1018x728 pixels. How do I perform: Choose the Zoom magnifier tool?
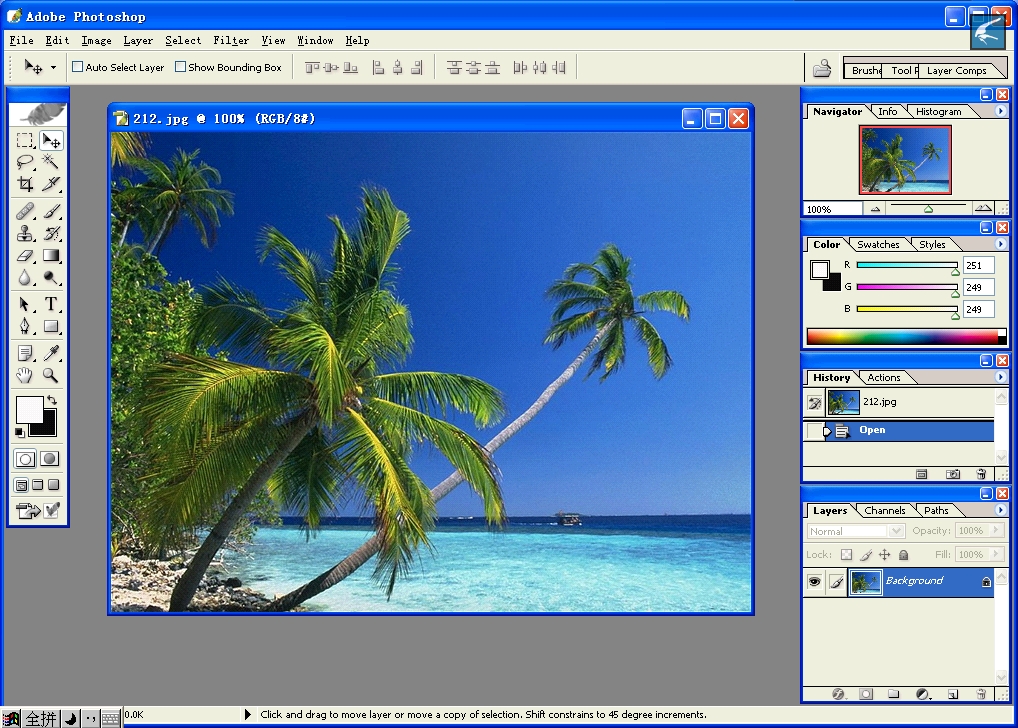pos(51,376)
